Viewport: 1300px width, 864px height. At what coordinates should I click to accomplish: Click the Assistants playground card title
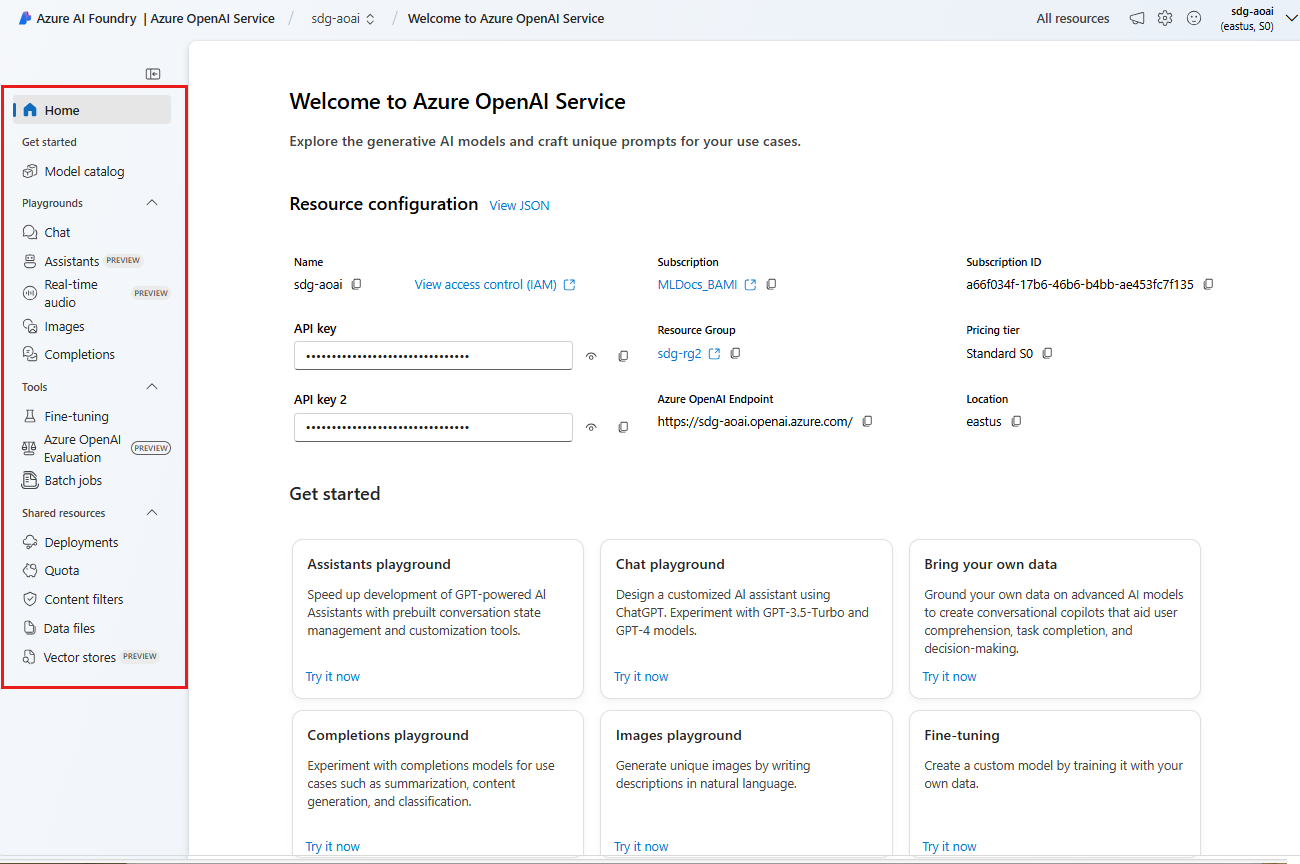coord(379,564)
